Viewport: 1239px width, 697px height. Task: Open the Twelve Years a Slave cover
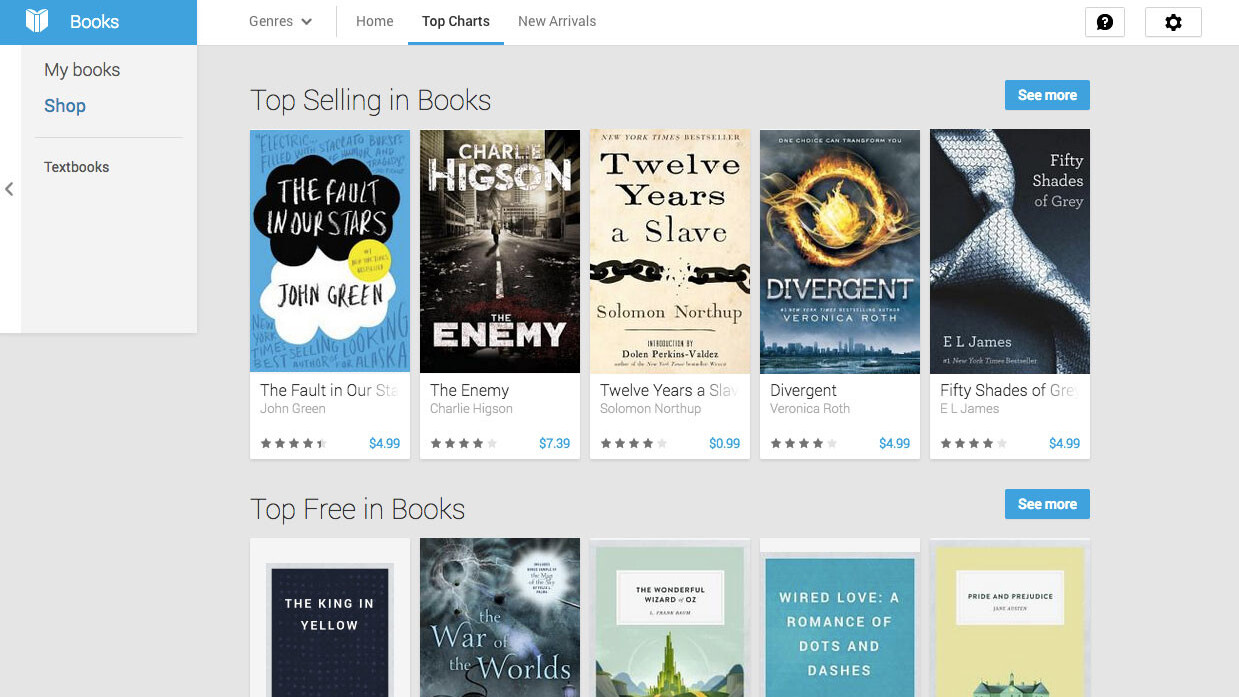[x=670, y=251]
